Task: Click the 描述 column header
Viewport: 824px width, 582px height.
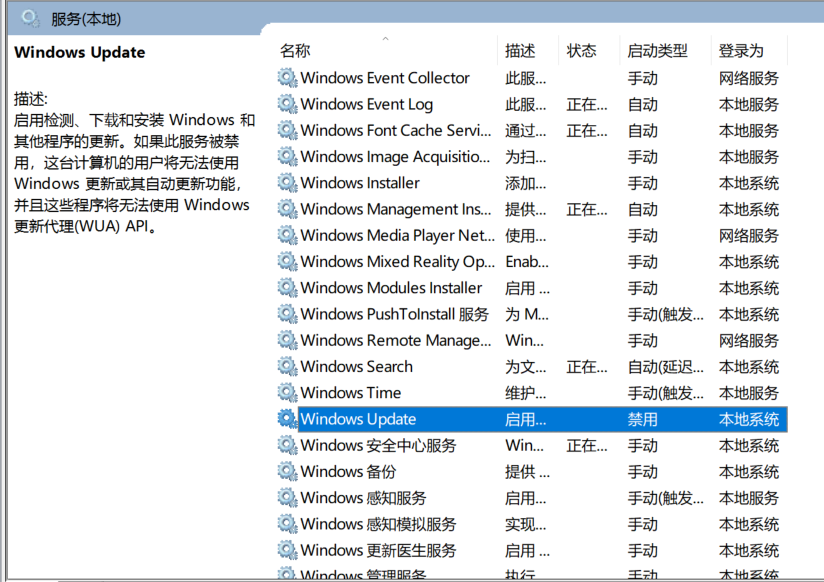Action: pos(520,51)
